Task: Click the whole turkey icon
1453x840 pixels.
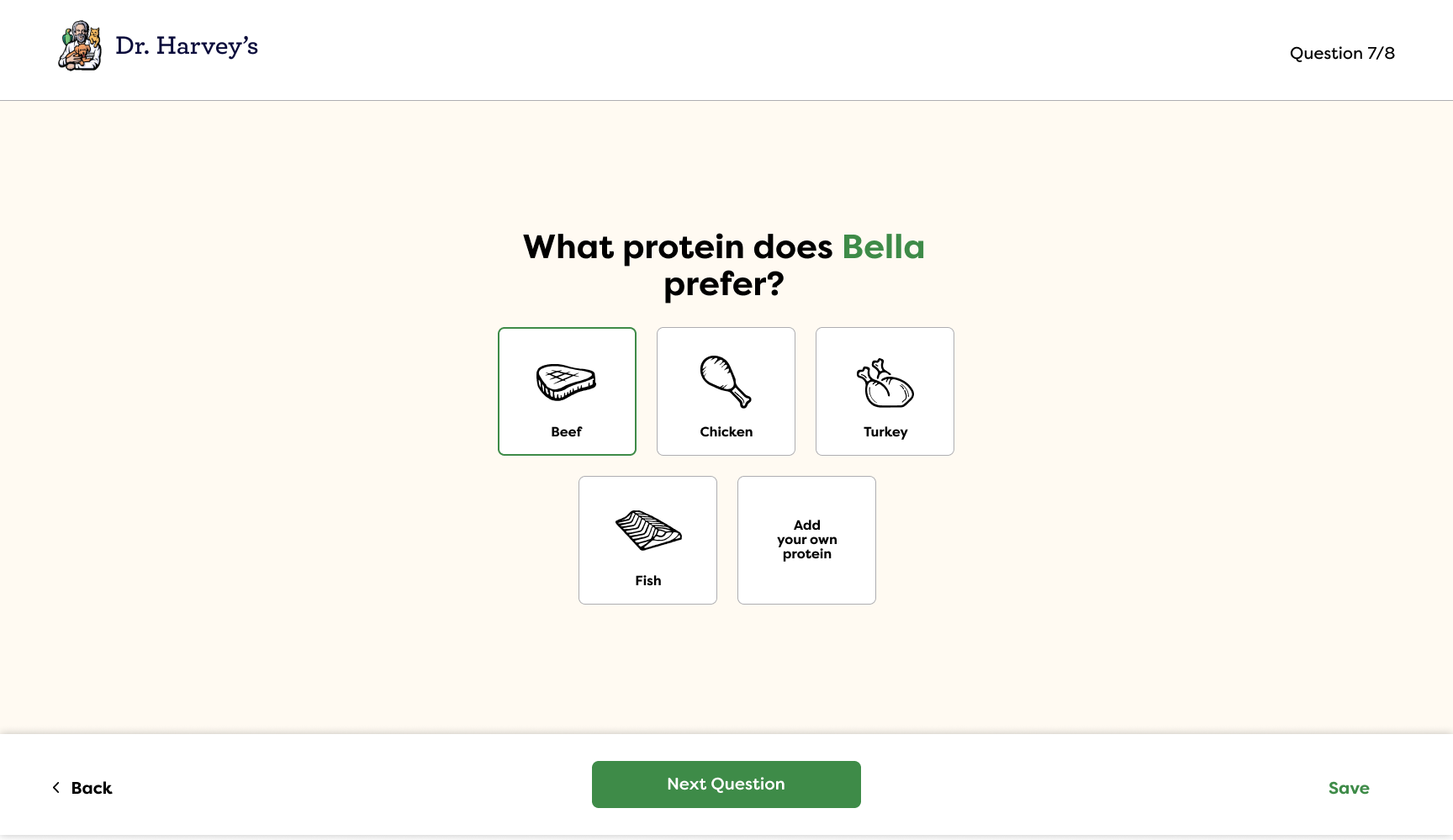Action: coord(885,383)
